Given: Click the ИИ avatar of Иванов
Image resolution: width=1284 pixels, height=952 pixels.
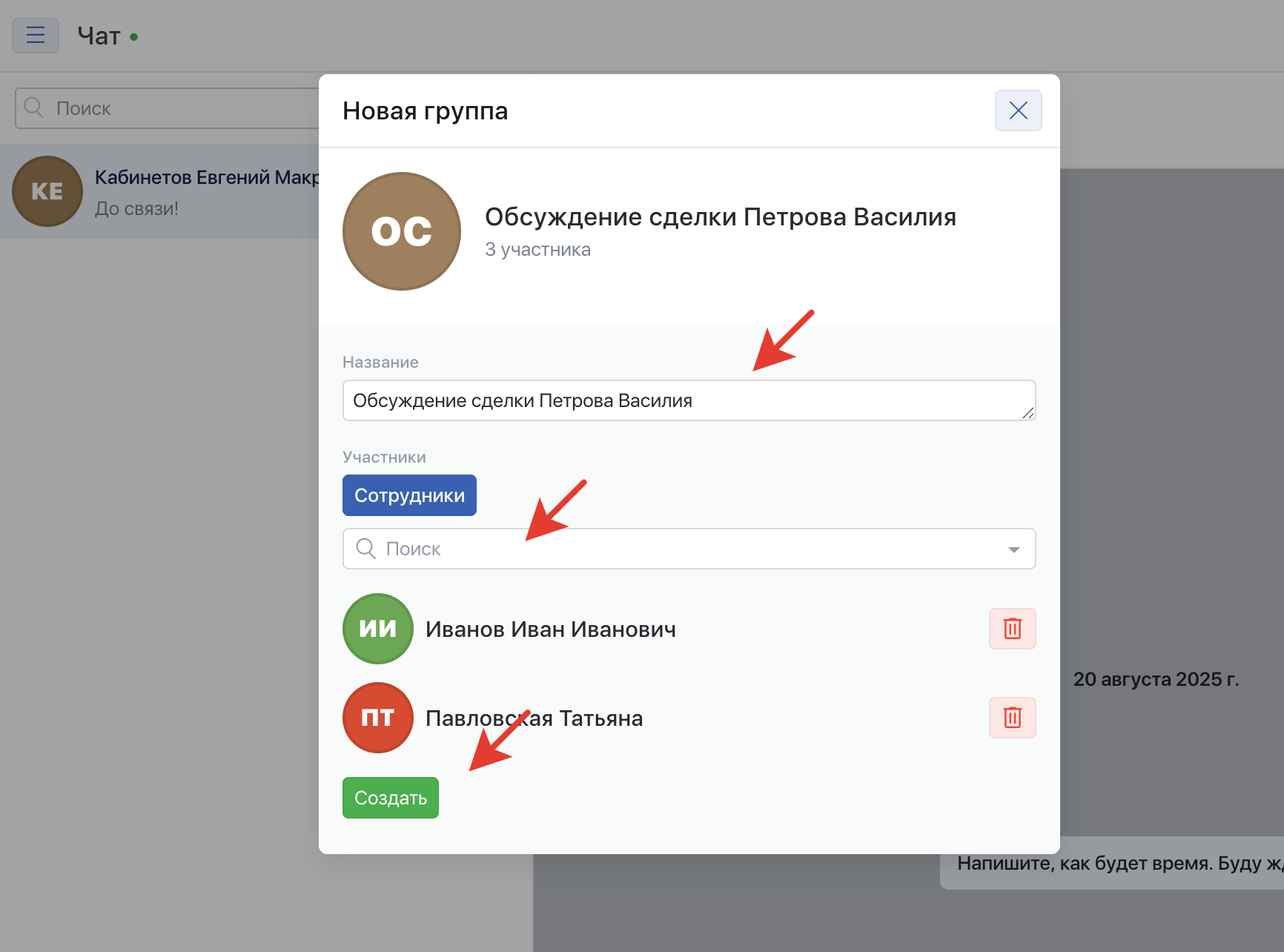Looking at the screenshot, I should [x=378, y=629].
